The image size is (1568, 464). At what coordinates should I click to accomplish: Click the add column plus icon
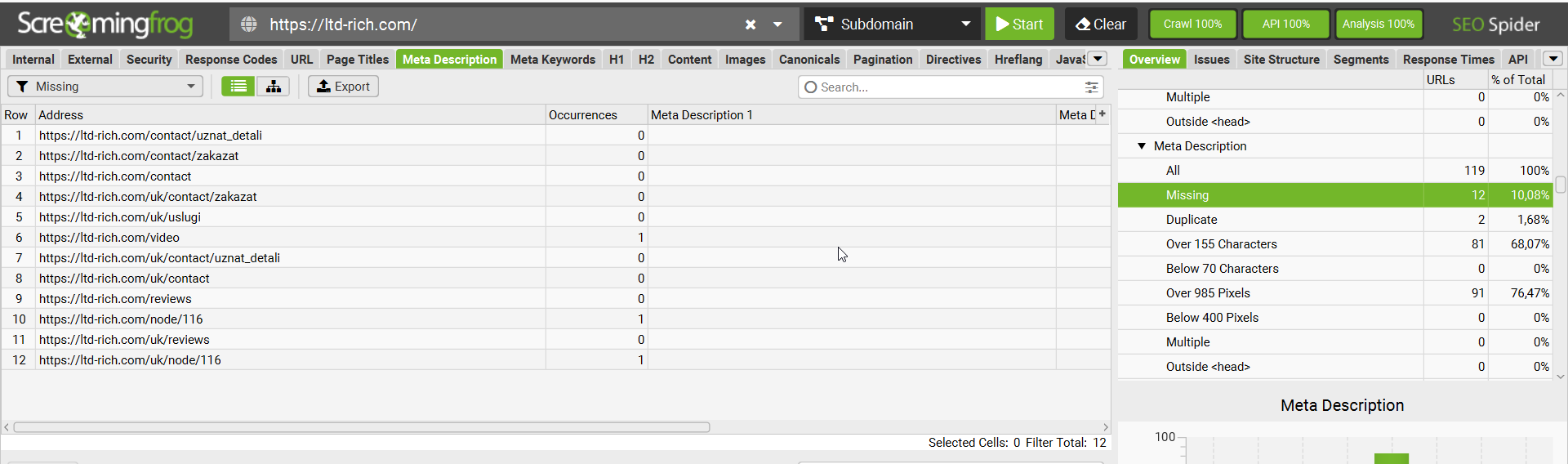click(x=1102, y=114)
